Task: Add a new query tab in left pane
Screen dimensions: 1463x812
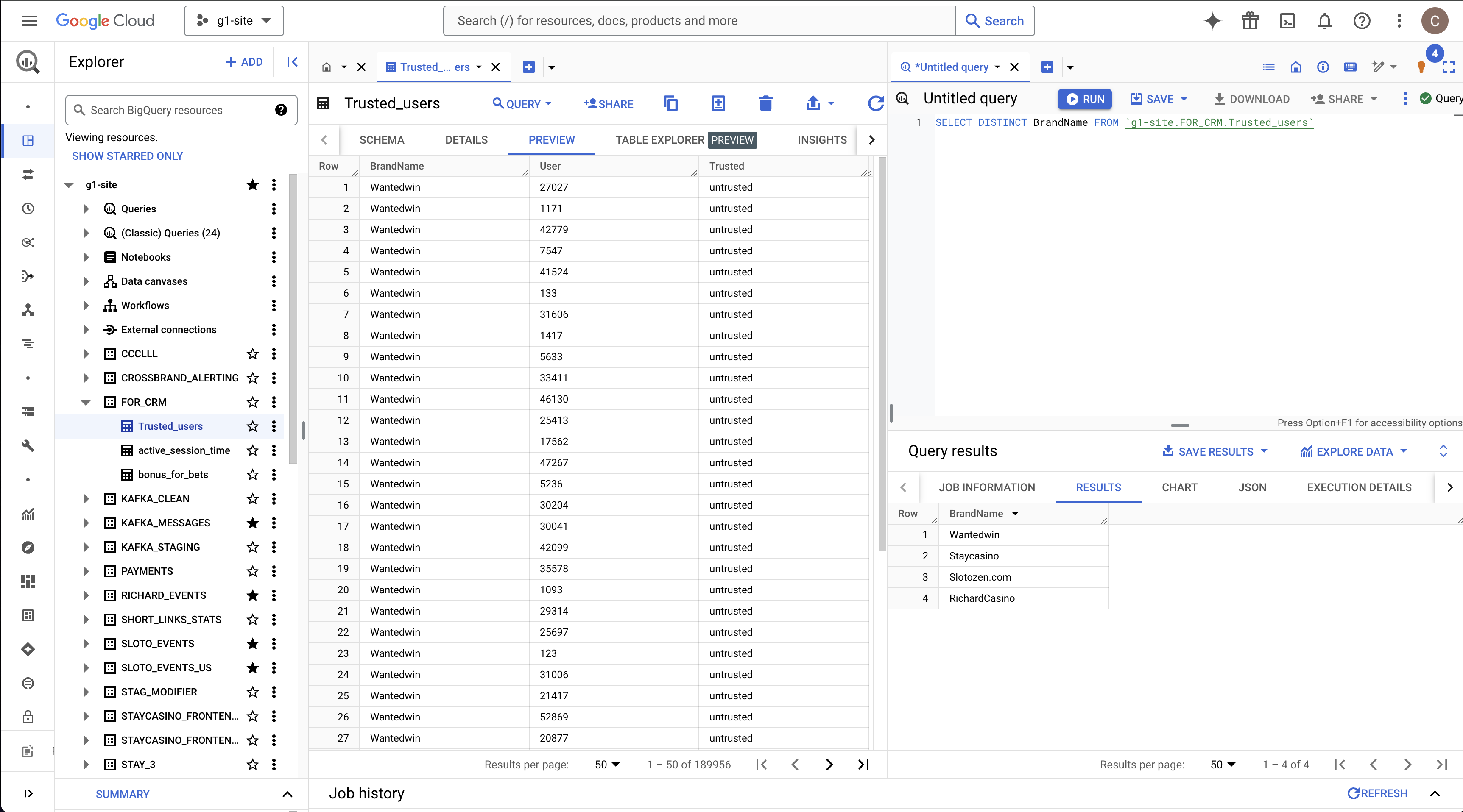Action: tap(529, 67)
